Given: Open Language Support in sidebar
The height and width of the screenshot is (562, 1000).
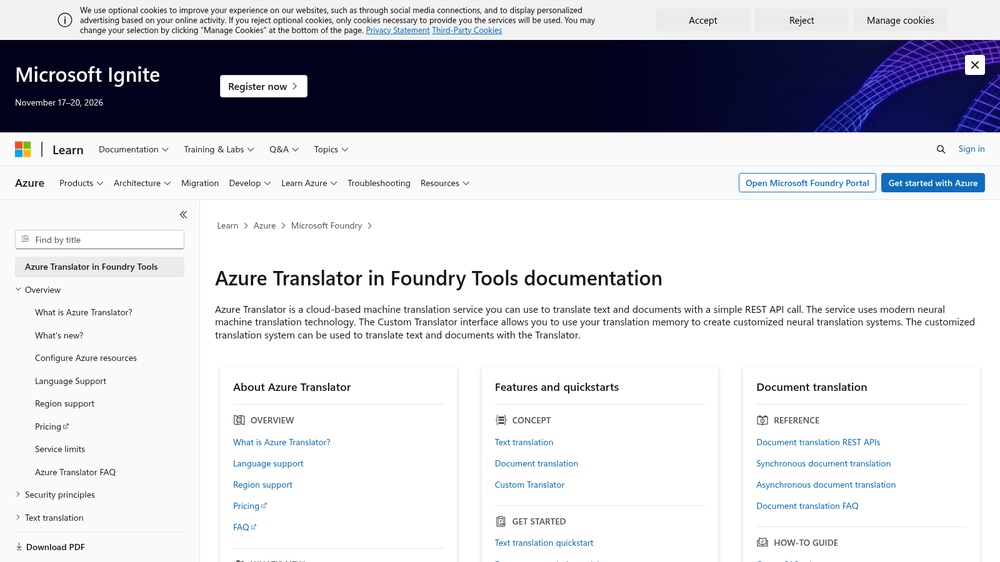Looking at the screenshot, I should (70, 381).
